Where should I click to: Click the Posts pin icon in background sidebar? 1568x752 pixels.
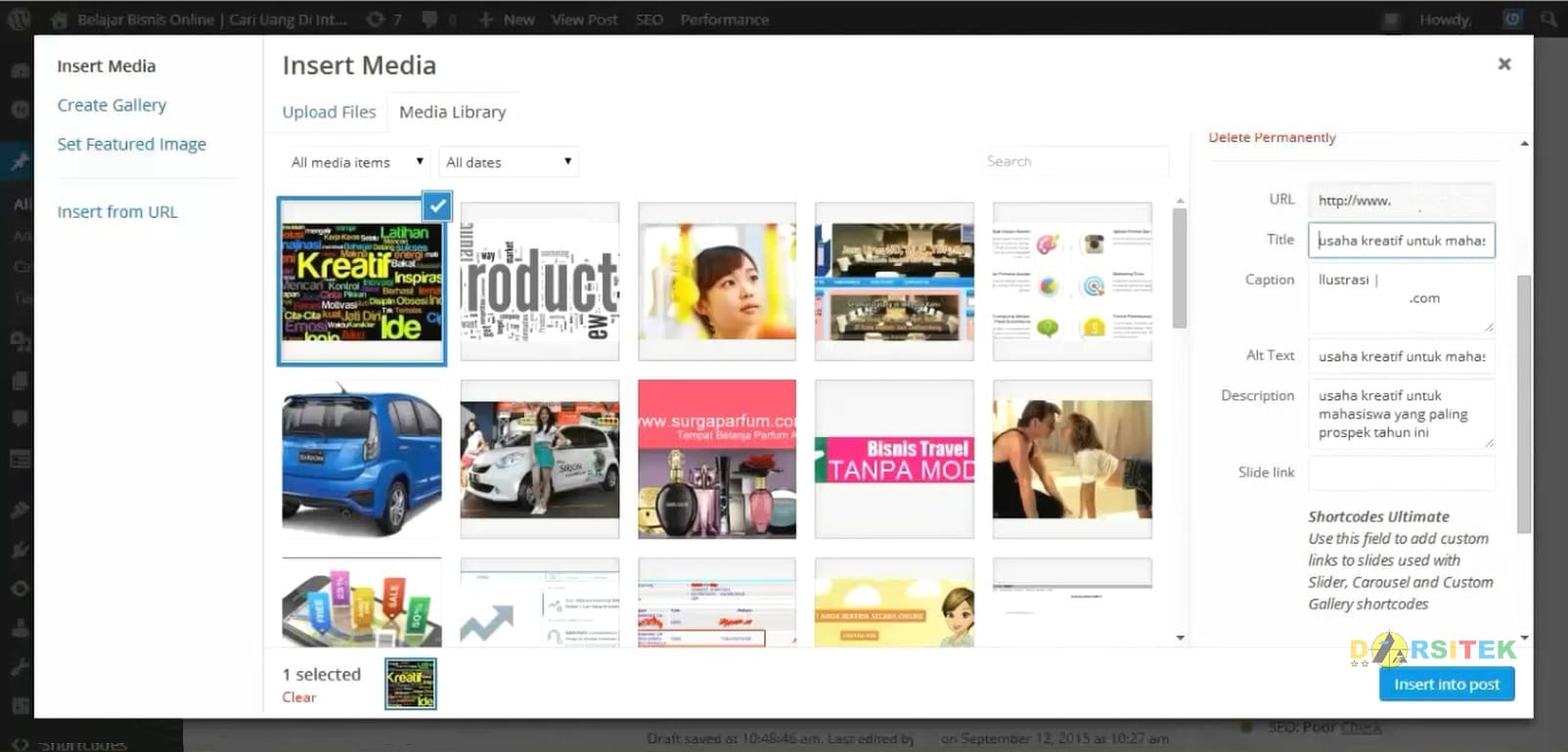19,160
